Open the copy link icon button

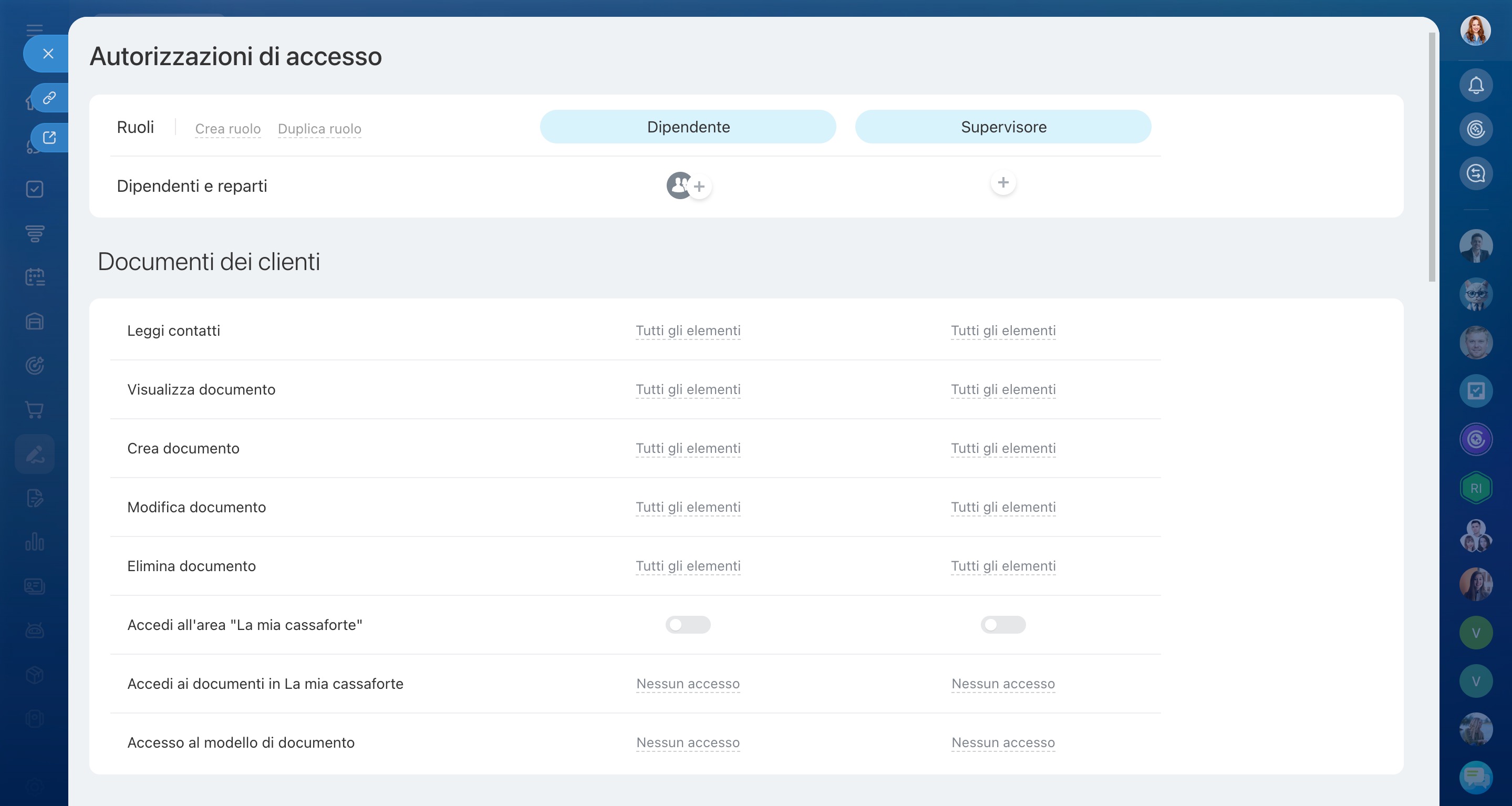click(49, 97)
